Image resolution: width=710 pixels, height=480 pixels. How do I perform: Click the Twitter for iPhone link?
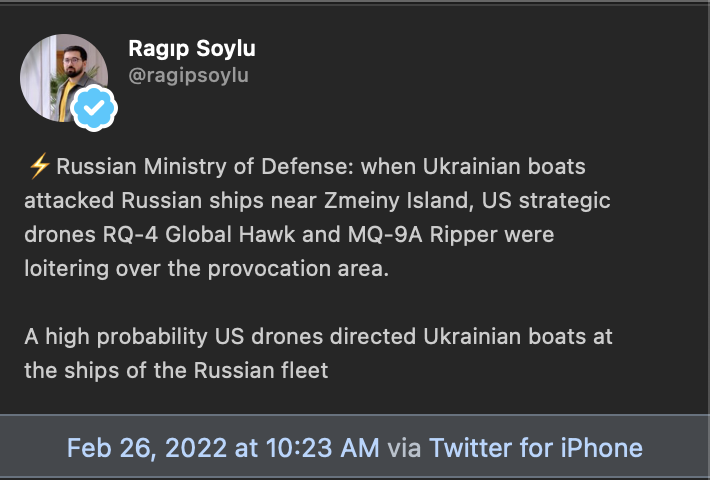click(535, 447)
